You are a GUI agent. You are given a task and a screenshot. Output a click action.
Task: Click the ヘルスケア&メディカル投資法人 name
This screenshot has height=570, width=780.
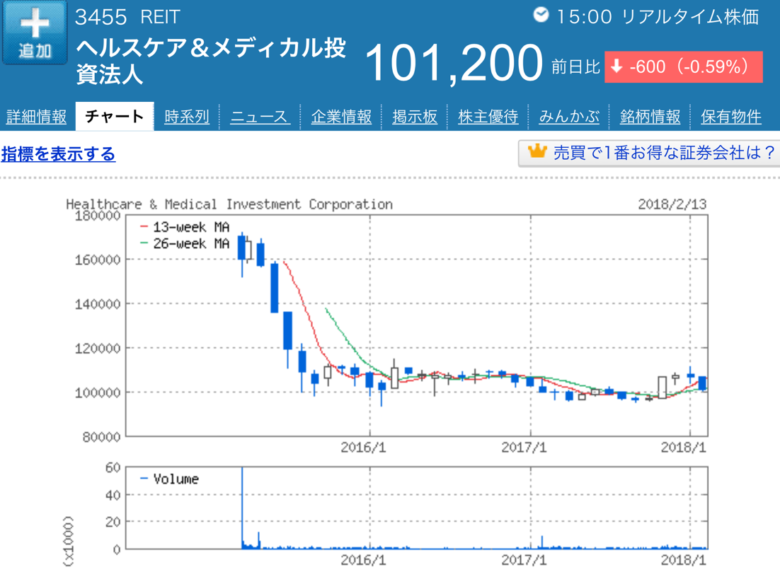211,61
